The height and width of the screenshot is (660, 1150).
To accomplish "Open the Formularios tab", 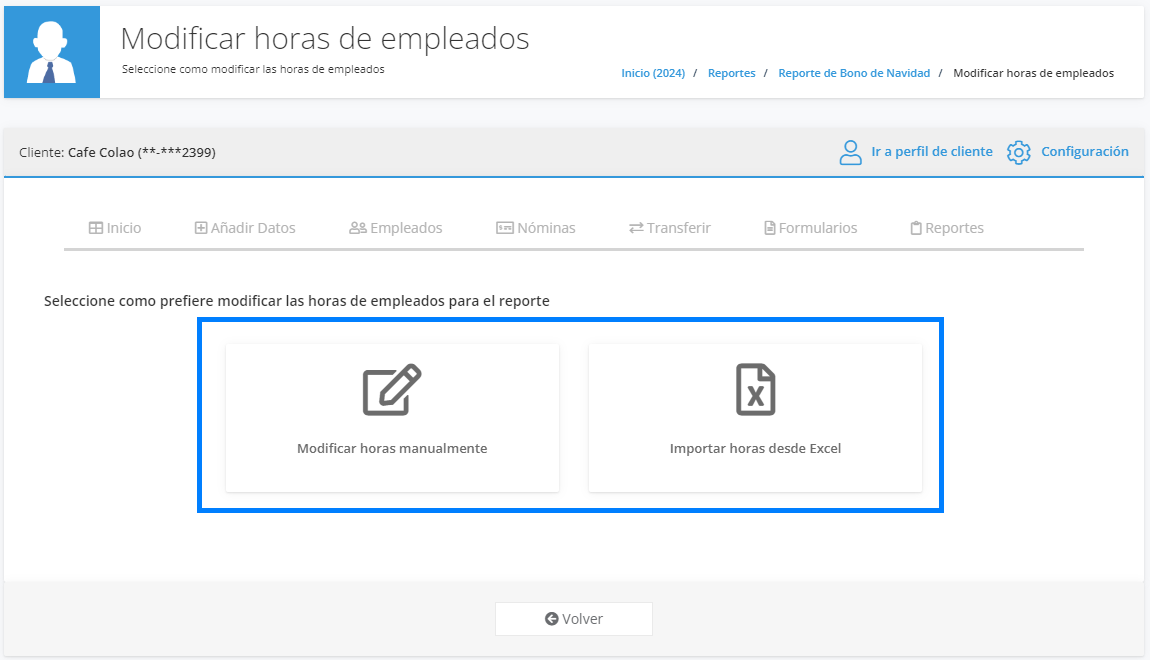I will [810, 228].
